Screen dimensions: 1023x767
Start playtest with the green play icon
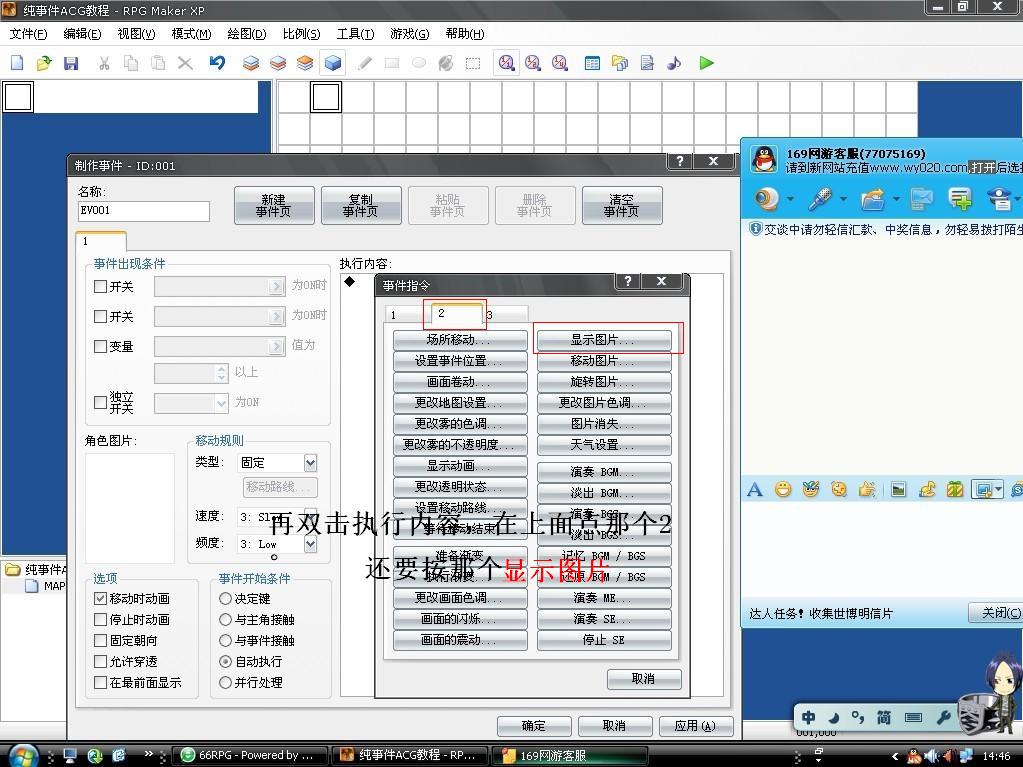pos(706,63)
